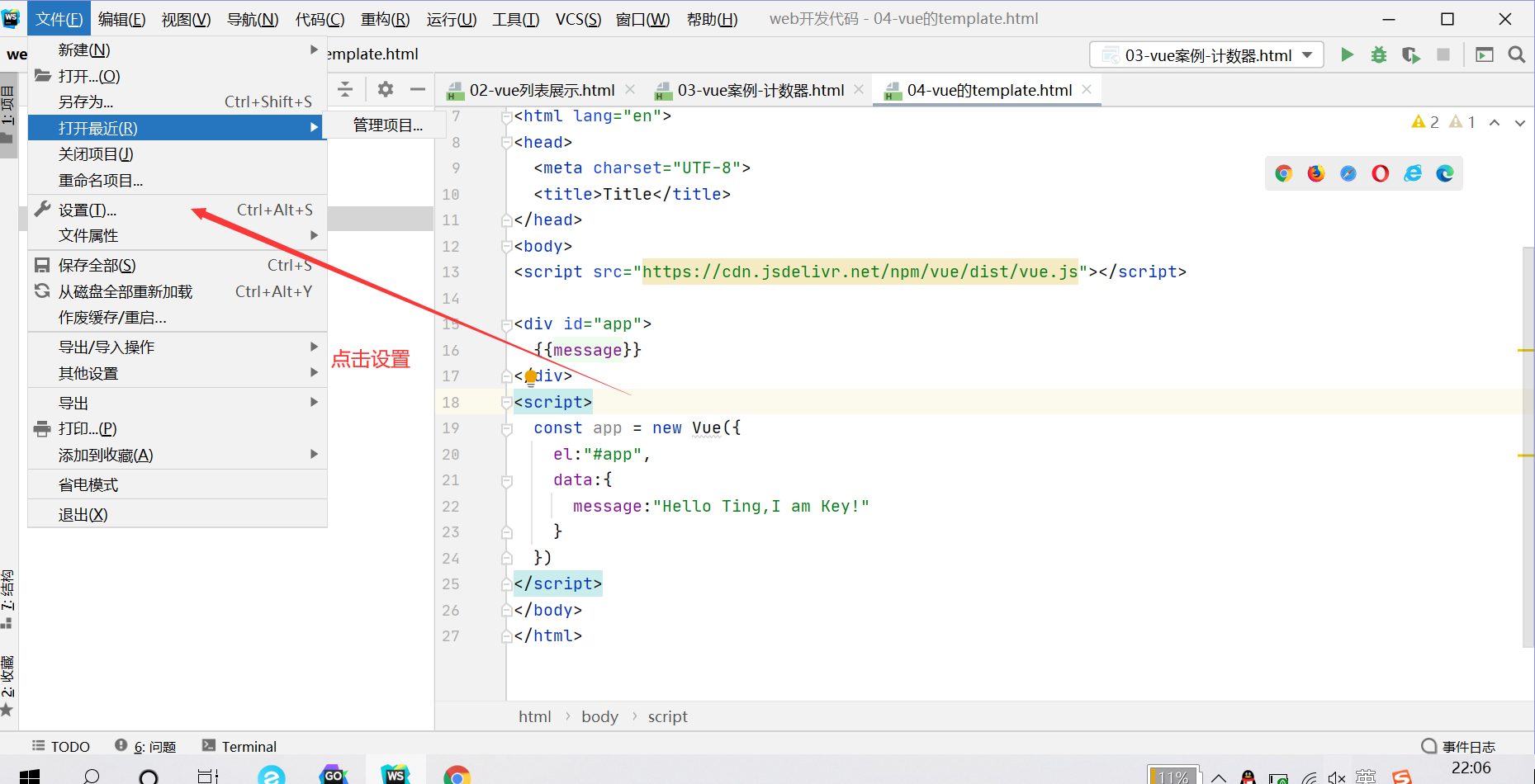Open preview in Opera browser icon
The width and height of the screenshot is (1535, 784).
(1380, 173)
